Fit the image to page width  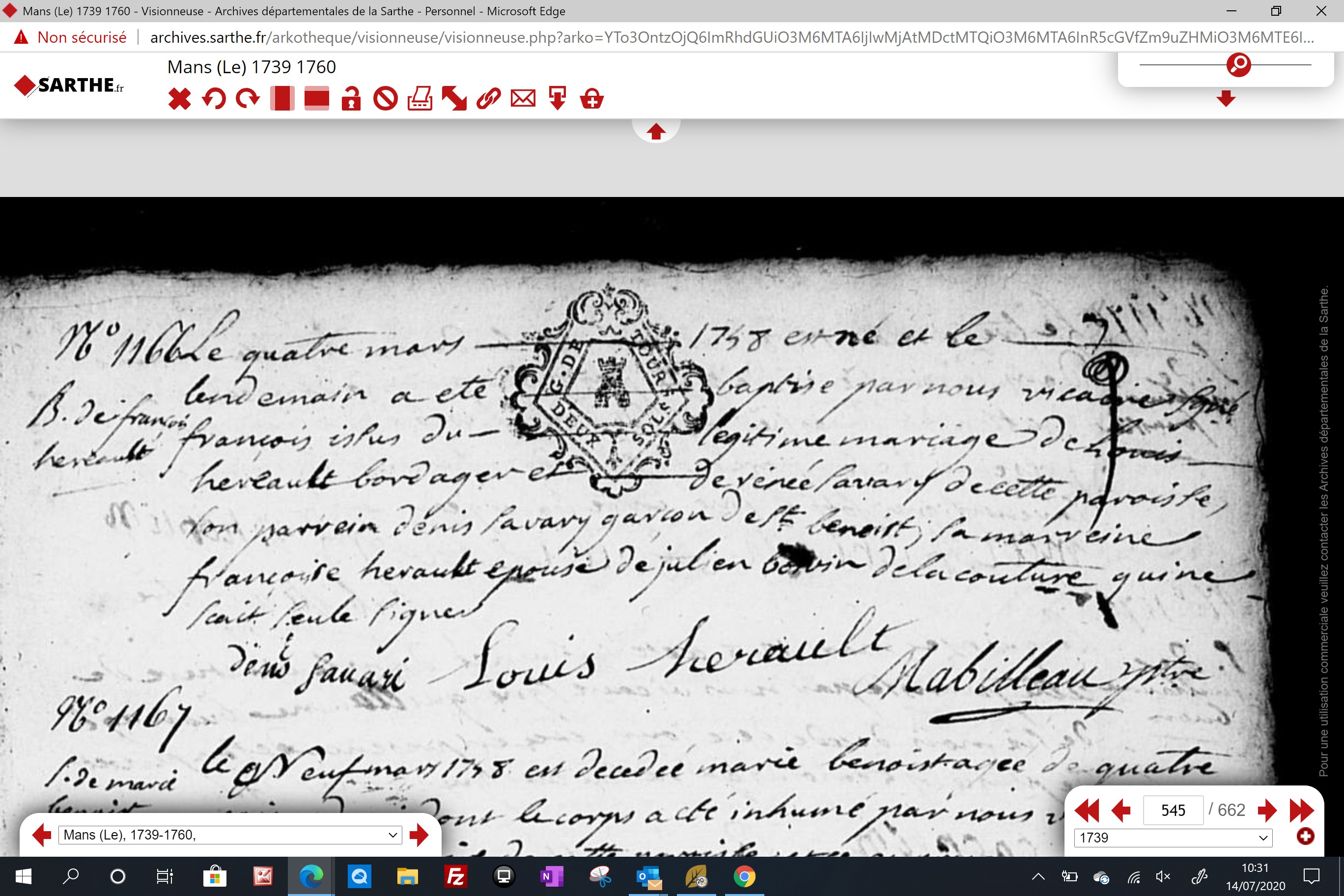point(316,98)
